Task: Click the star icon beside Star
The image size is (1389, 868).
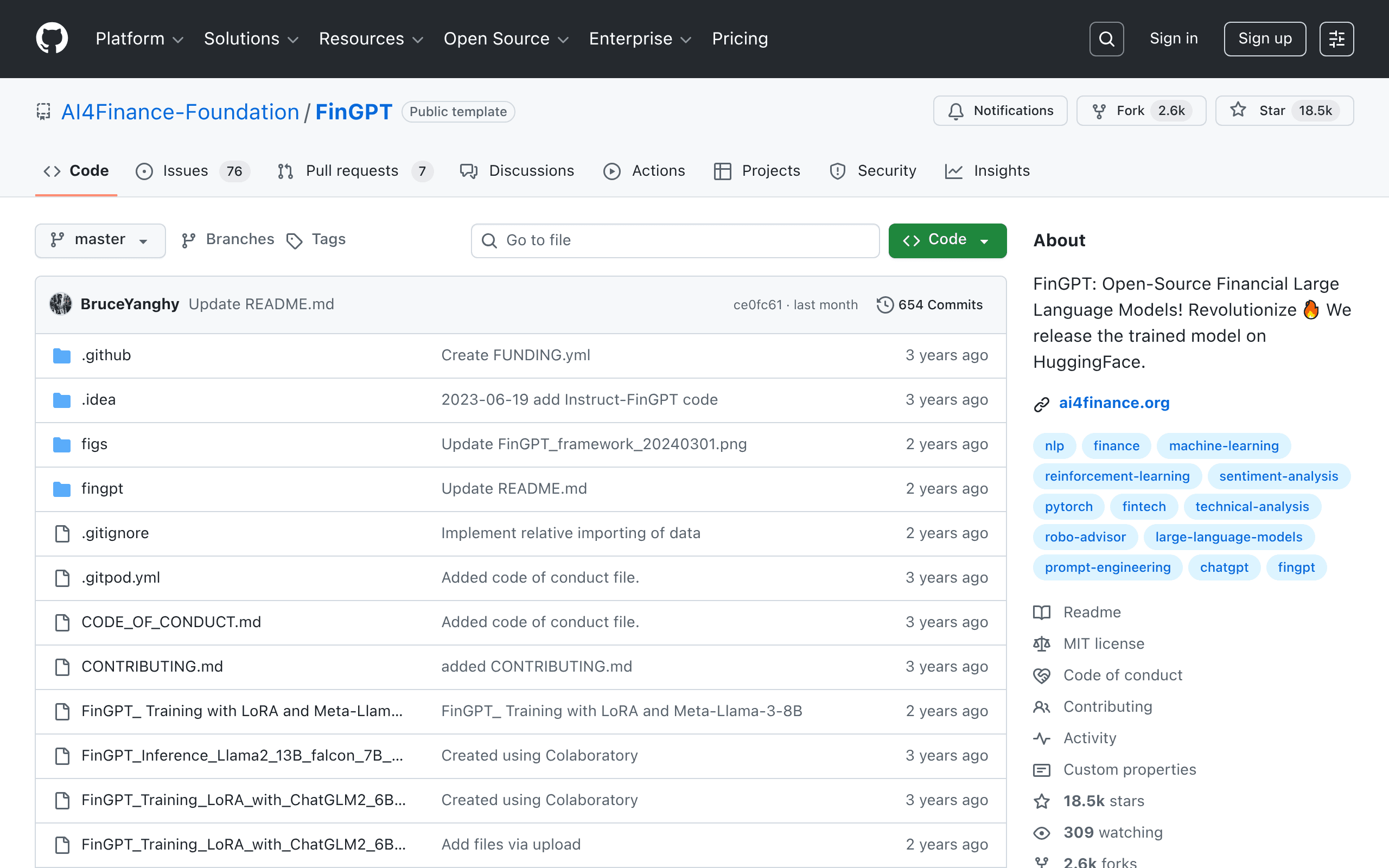Action: point(1238,110)
